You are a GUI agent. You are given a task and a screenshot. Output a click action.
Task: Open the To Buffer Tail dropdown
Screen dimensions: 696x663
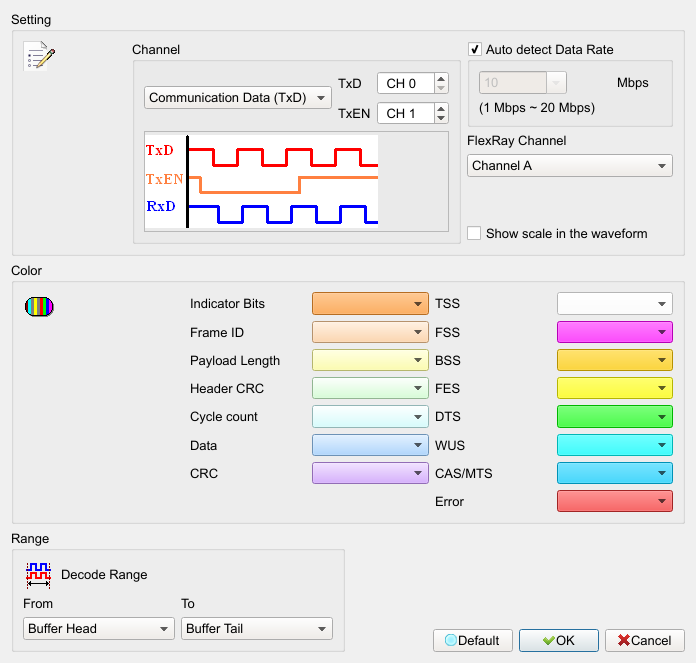tap(257, 628)
